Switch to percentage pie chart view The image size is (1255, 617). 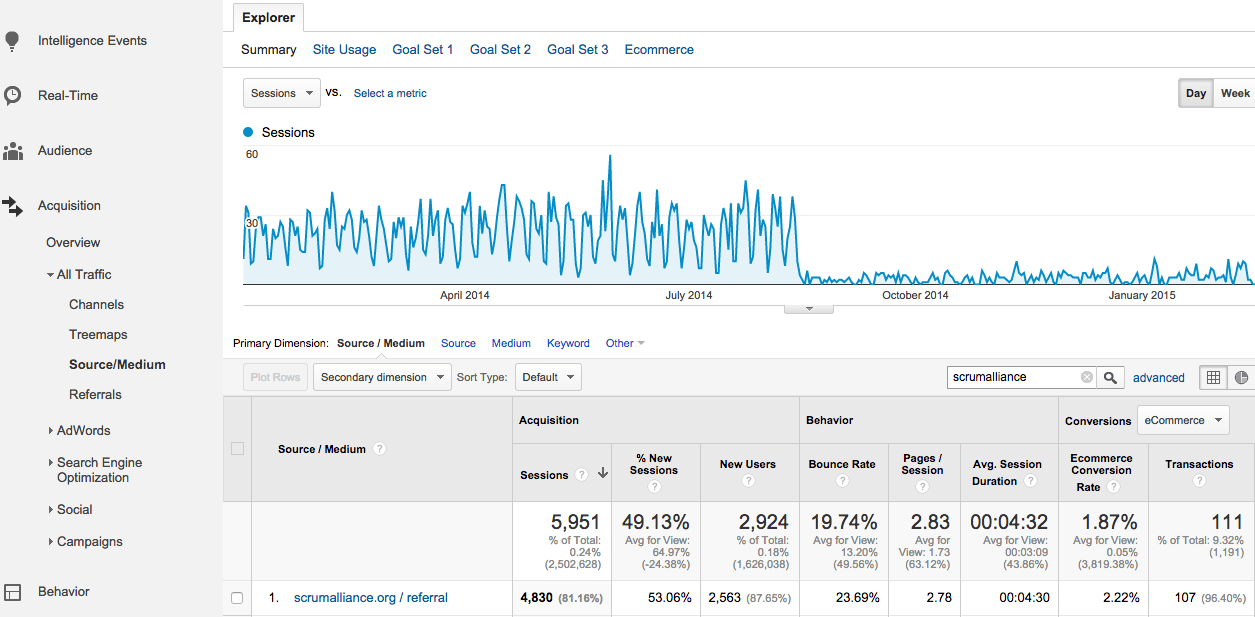click(1241, 377)
